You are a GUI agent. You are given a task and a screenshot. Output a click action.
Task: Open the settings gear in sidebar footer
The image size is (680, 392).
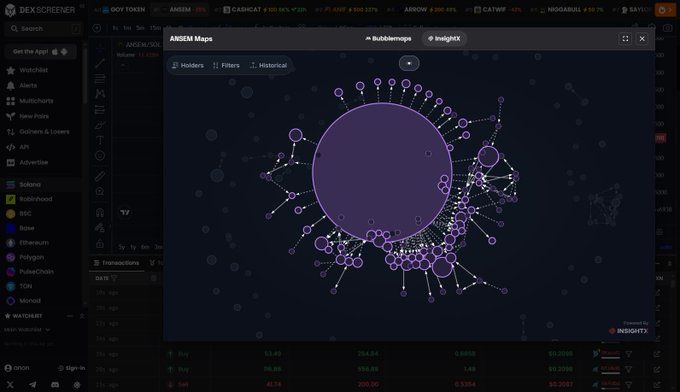(x=77, y=385)
